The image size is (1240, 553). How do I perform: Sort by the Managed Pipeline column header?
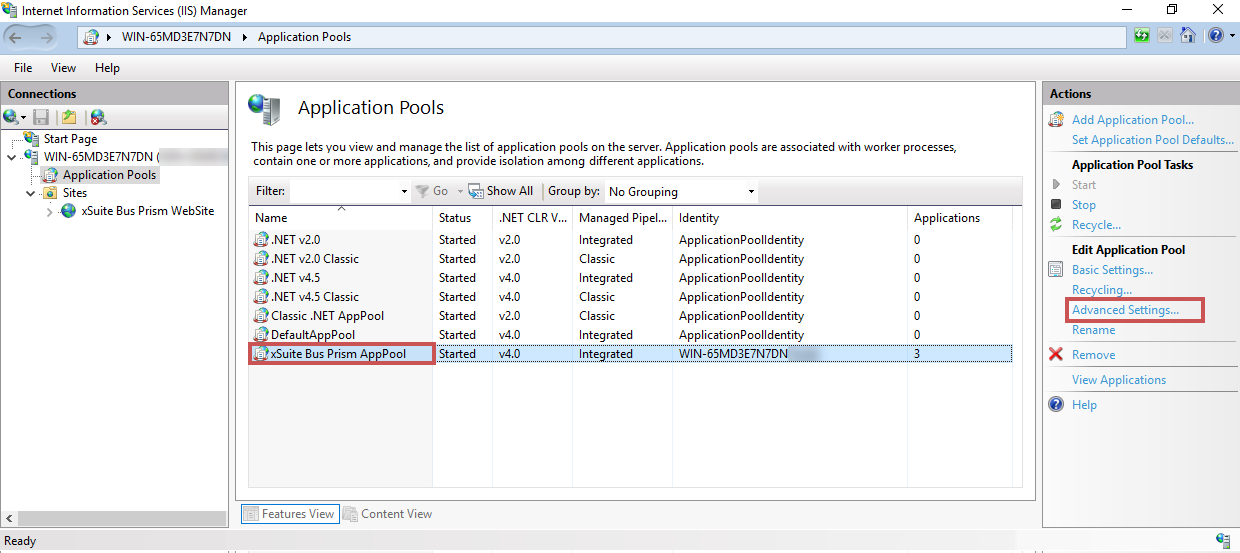[x=622, y=217]
